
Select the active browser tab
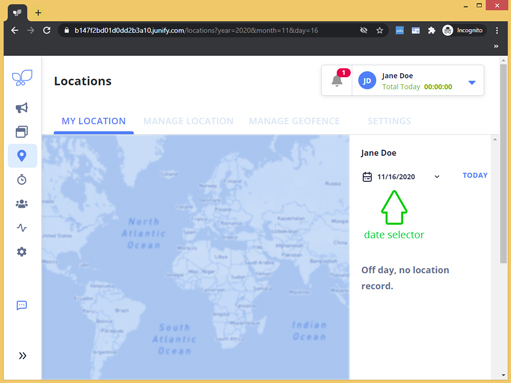(17, 13)
